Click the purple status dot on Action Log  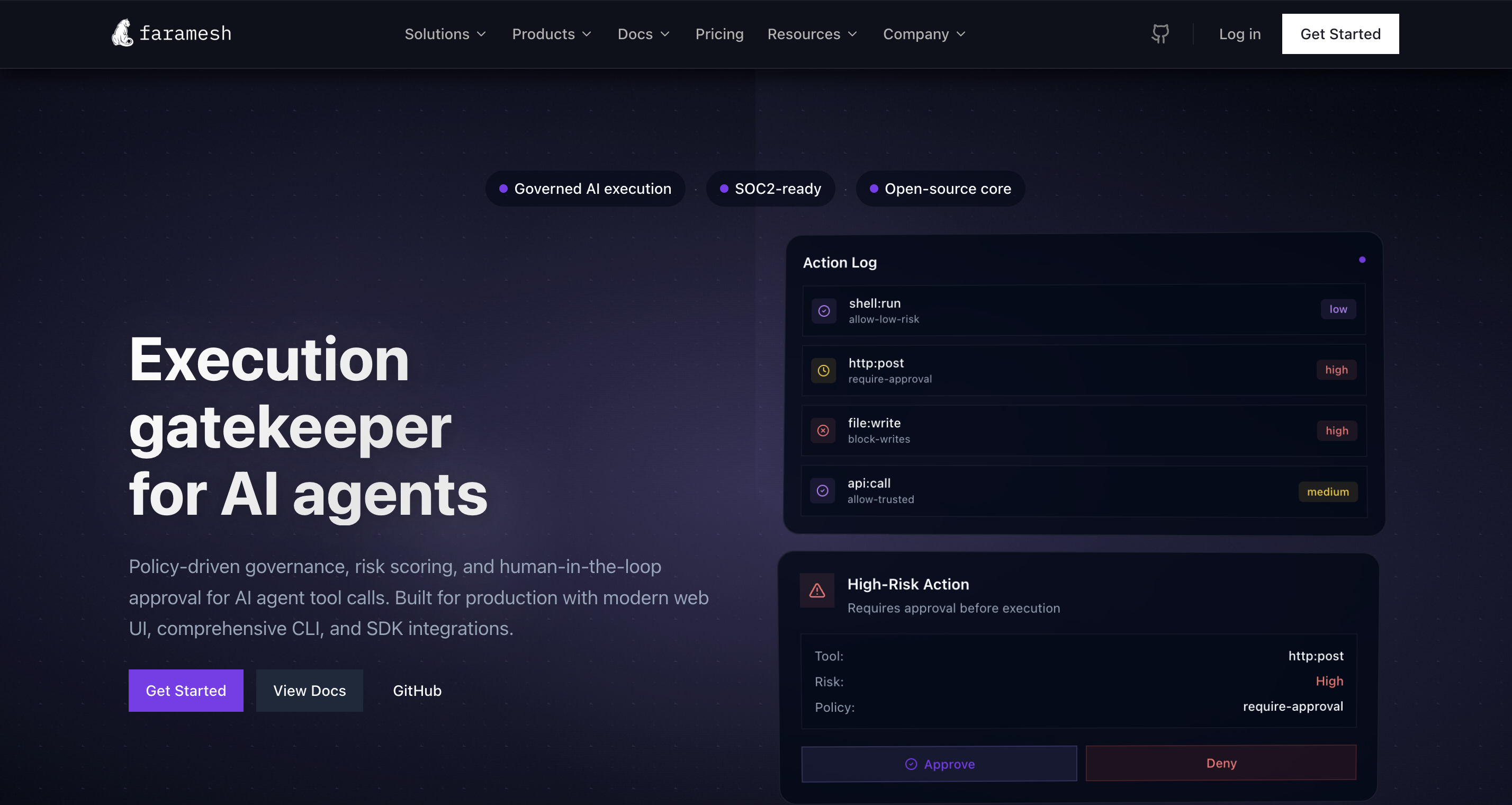tap(1363, 259)
